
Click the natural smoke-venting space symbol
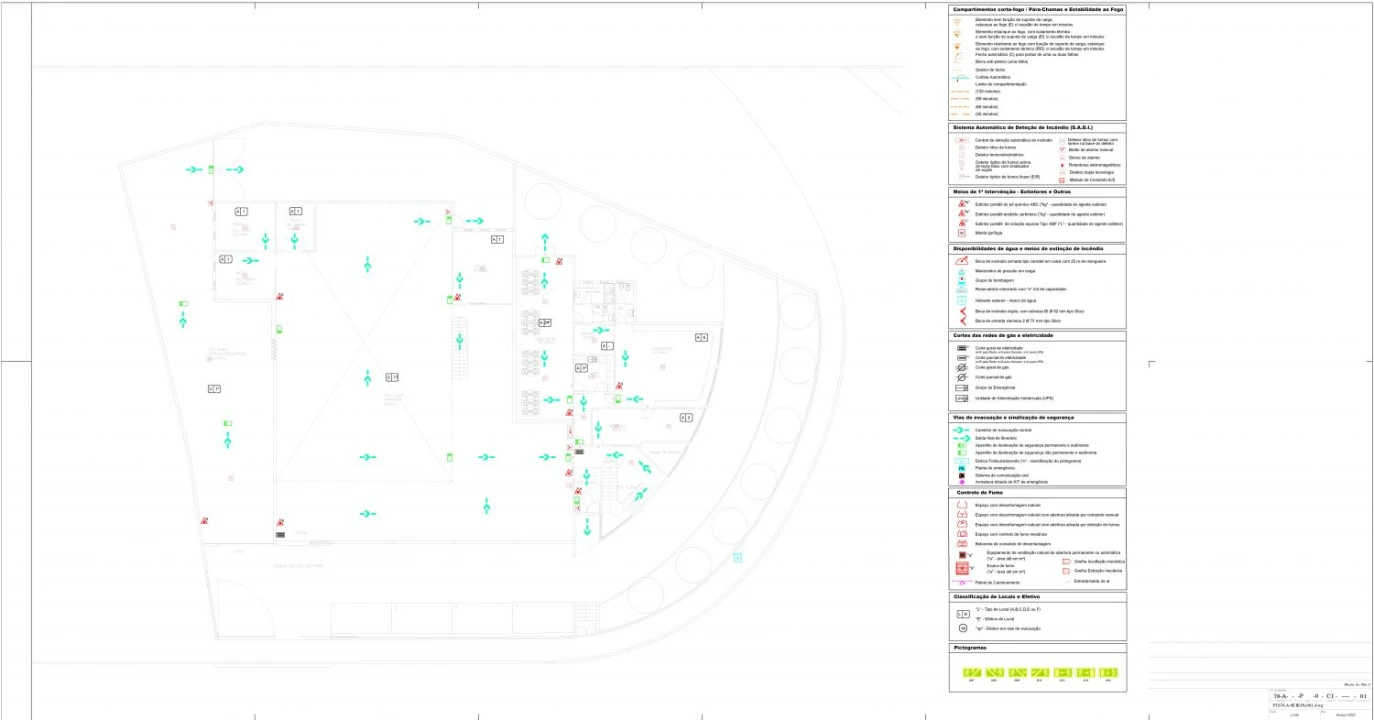961,505
